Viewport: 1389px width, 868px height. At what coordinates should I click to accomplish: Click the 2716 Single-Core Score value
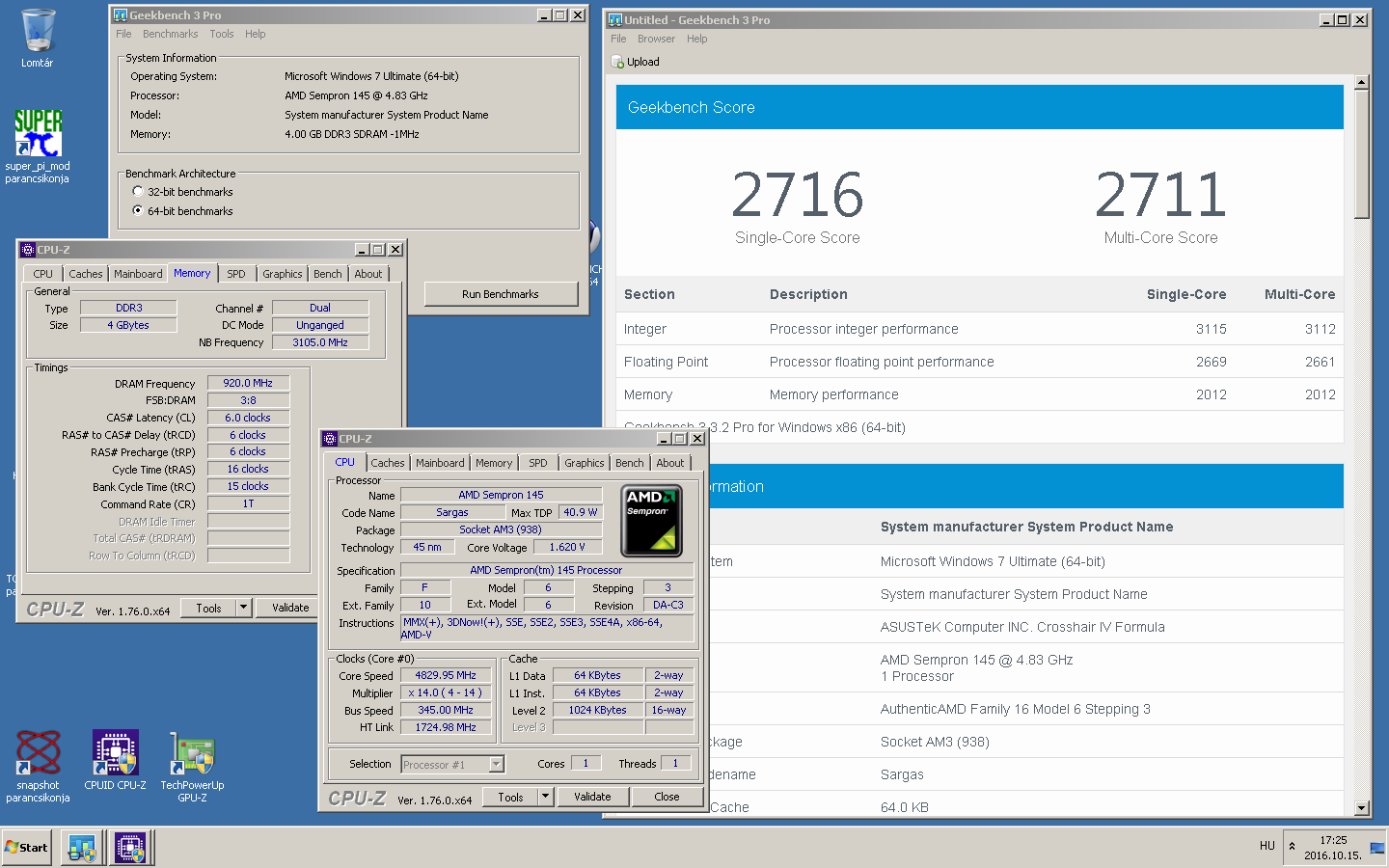pyautogui.click(x=797, y=195)
